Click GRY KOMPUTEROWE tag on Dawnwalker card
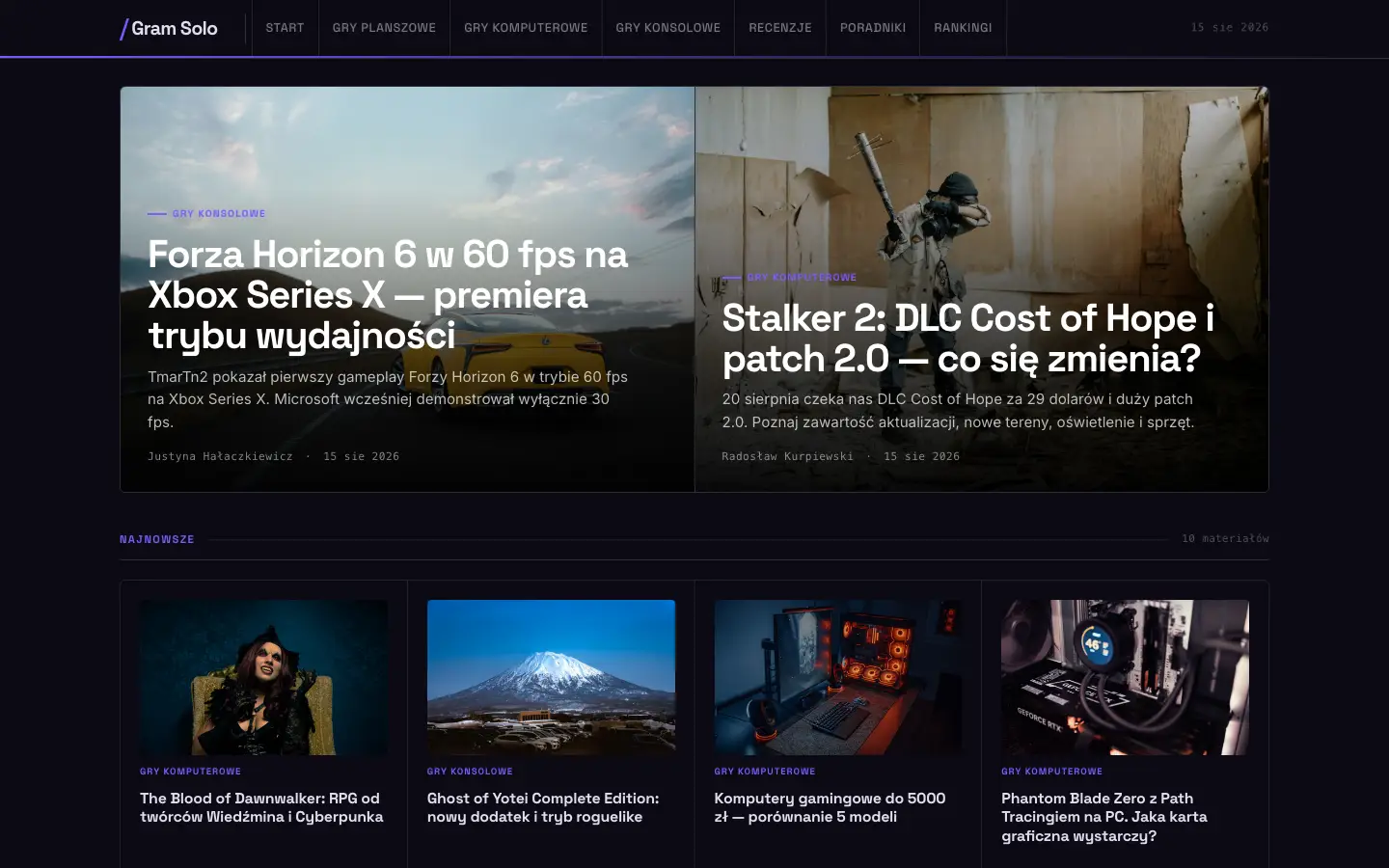 point(190,772)
